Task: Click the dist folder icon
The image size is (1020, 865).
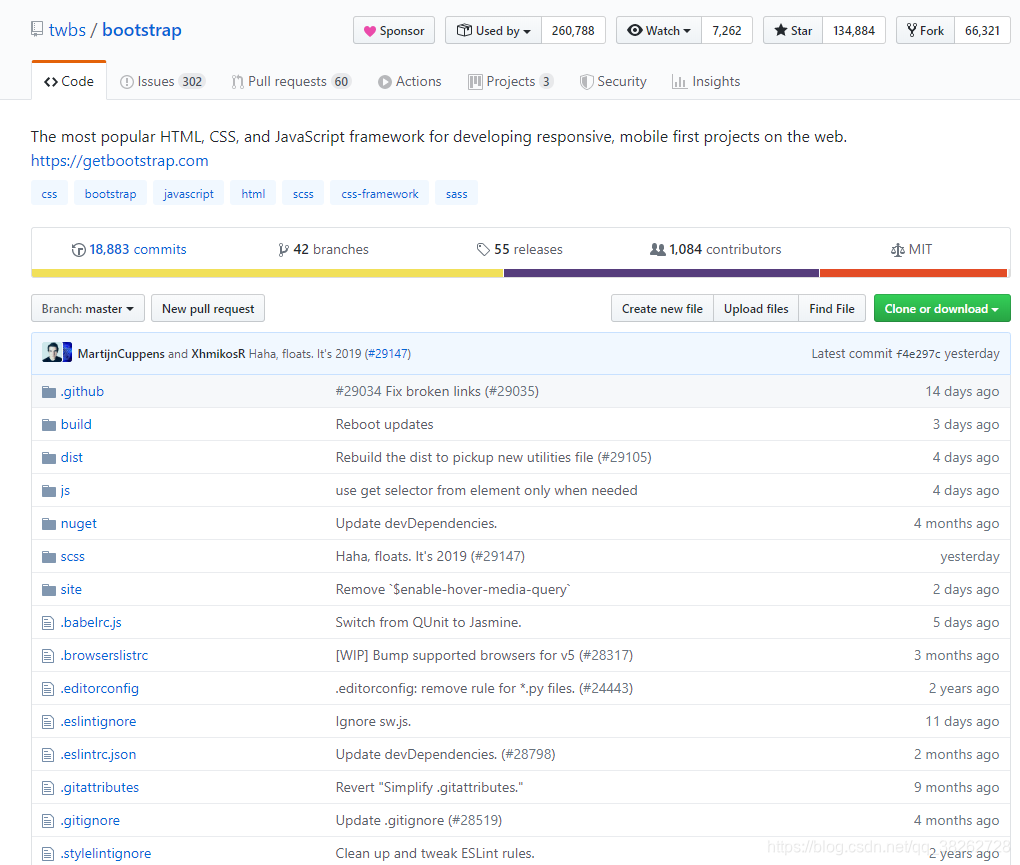Action: click(49, 458)
